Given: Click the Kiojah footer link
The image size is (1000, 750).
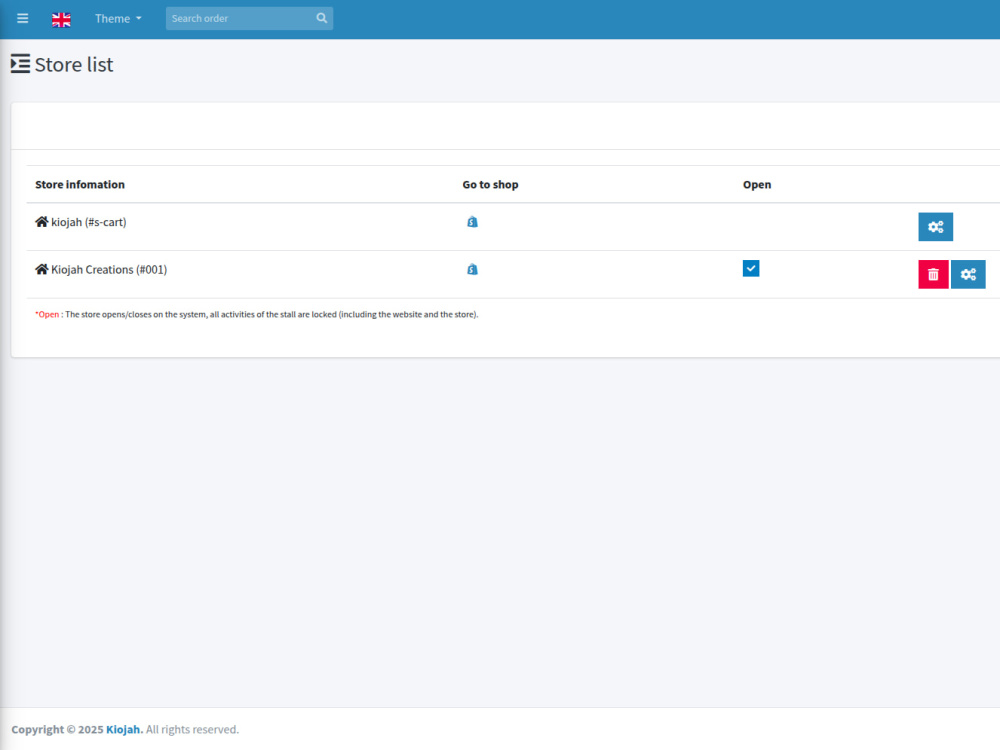Looking at the screenshot, I should [x=124, y=730].
